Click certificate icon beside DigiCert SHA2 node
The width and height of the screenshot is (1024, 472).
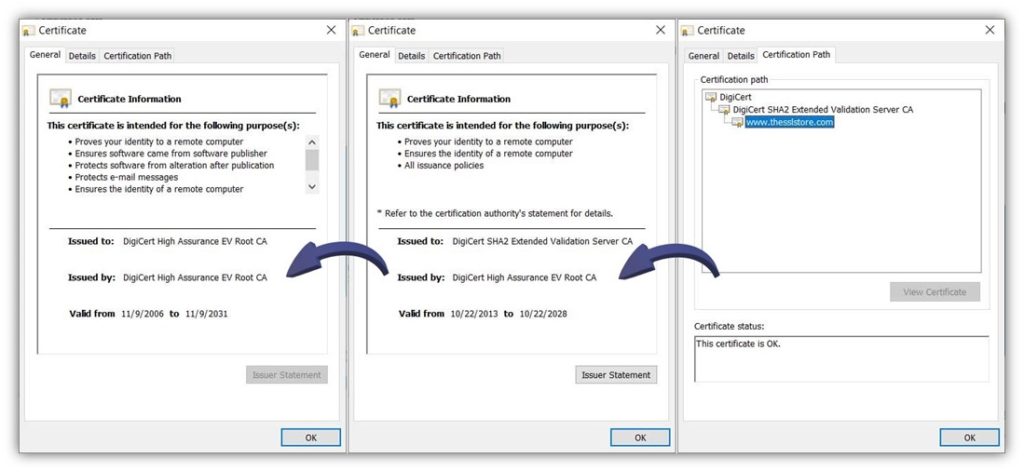[724, 110]
